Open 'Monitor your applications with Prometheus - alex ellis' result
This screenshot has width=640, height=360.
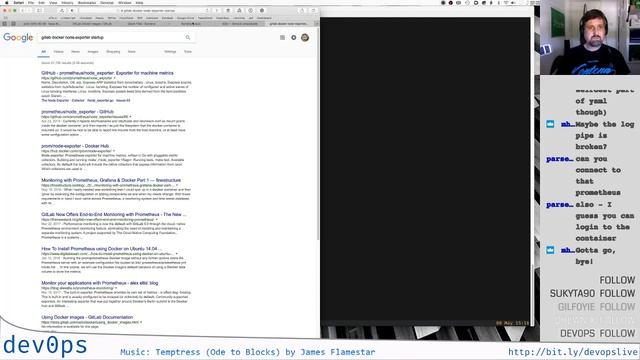[100, 283]
